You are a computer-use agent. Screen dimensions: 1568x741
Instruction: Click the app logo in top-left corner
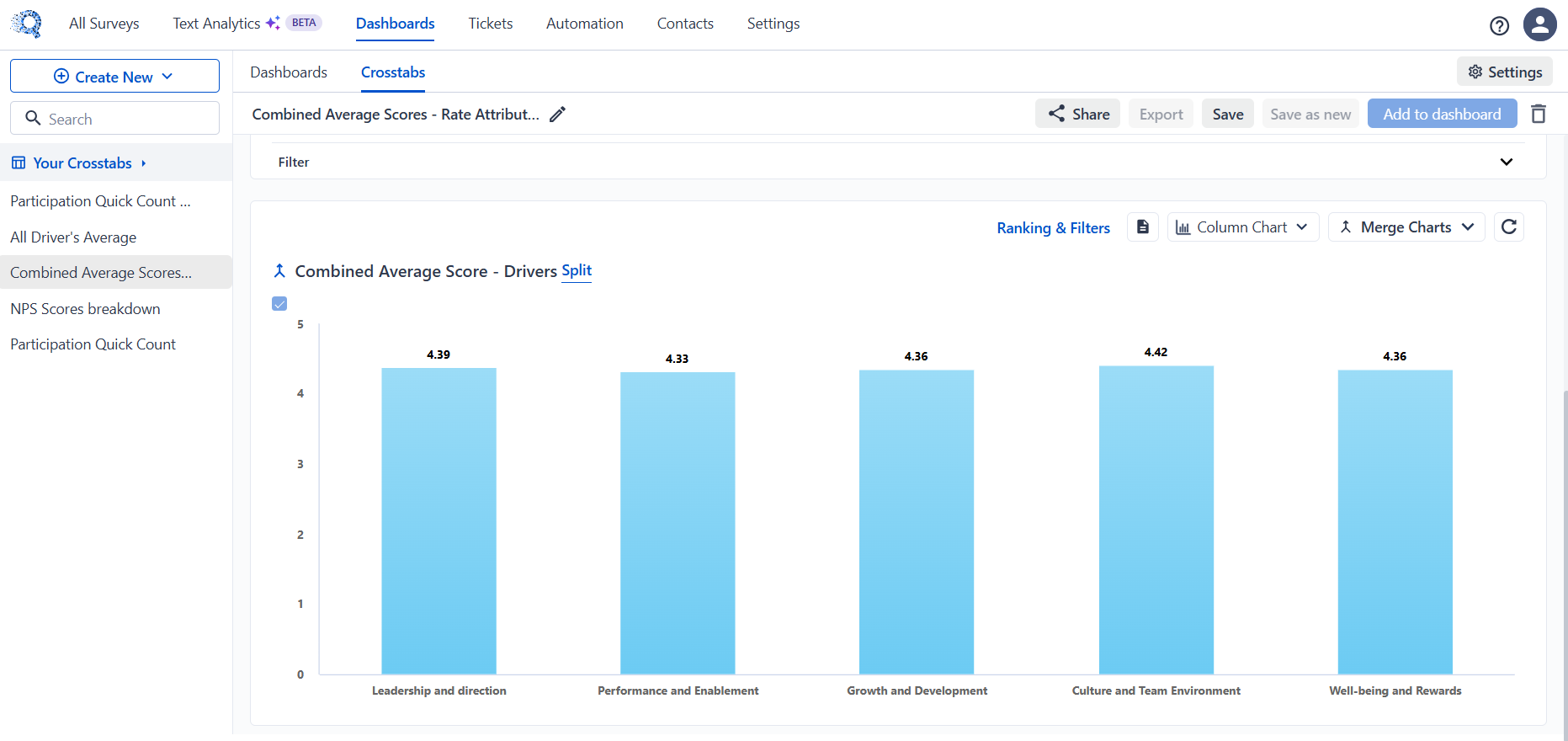[26, 24]
